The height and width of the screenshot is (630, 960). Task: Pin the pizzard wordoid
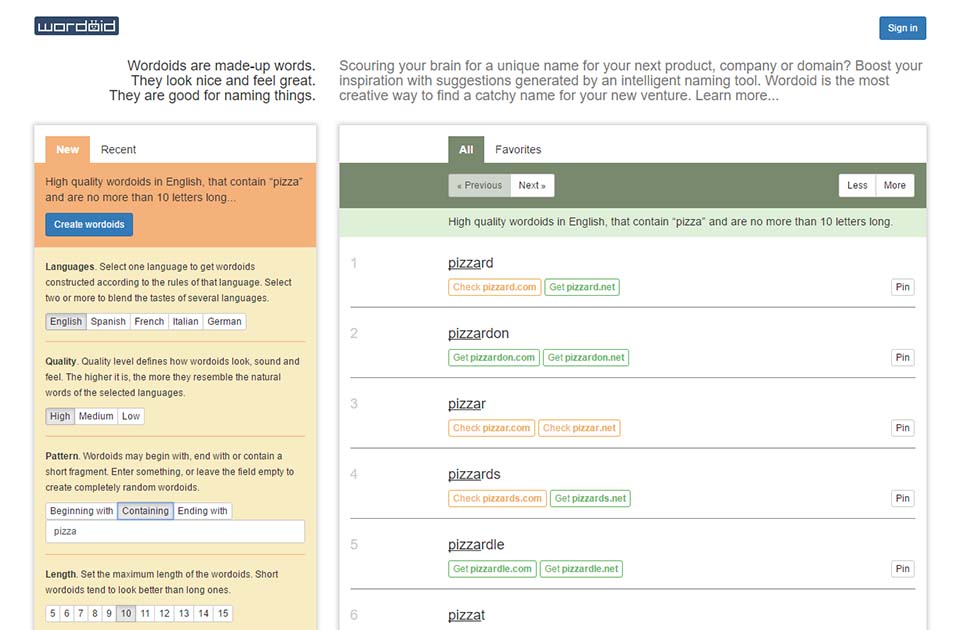[x=902, y=287]
